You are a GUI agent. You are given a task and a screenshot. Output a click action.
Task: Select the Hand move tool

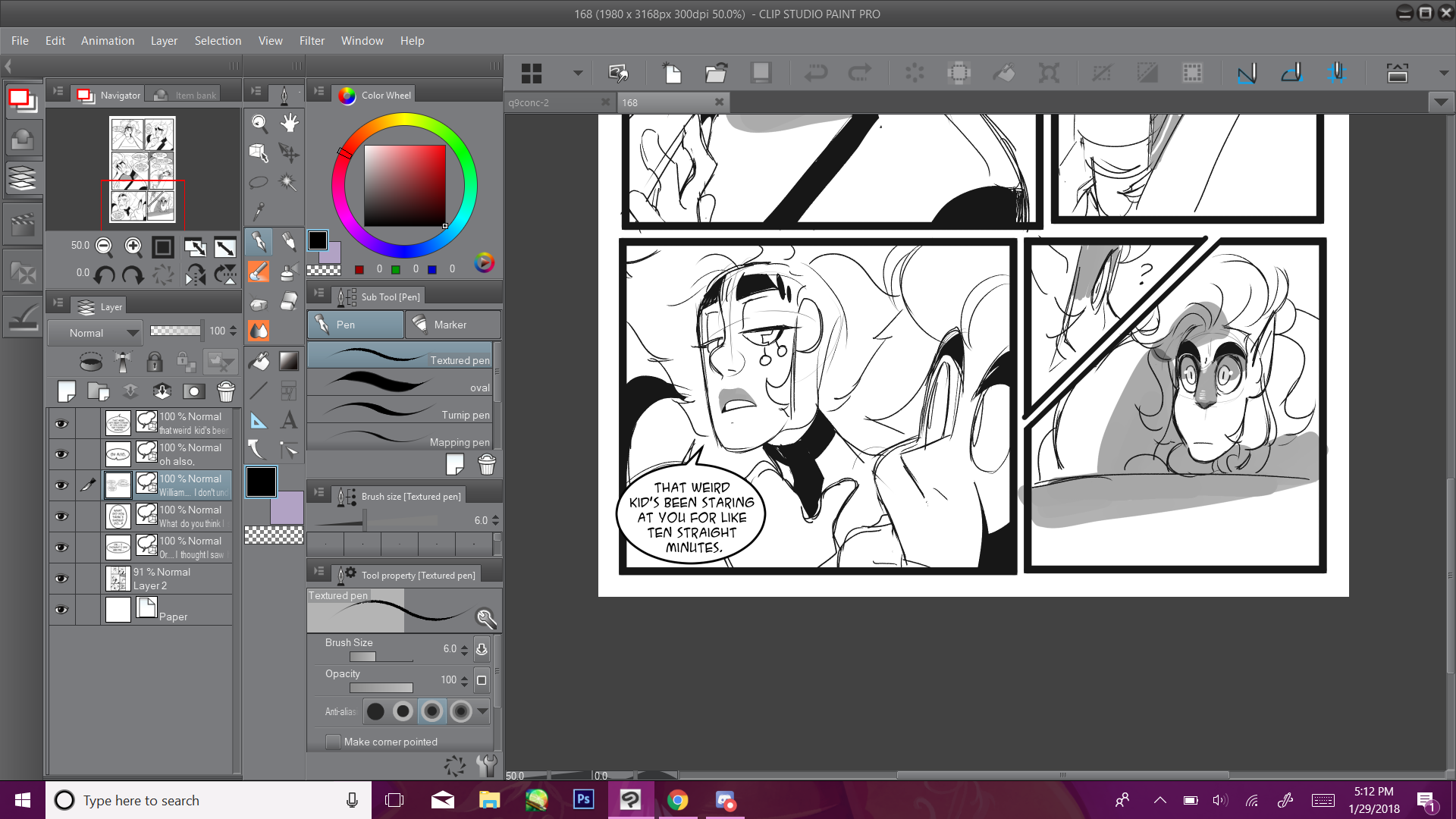tap(289, 123)
